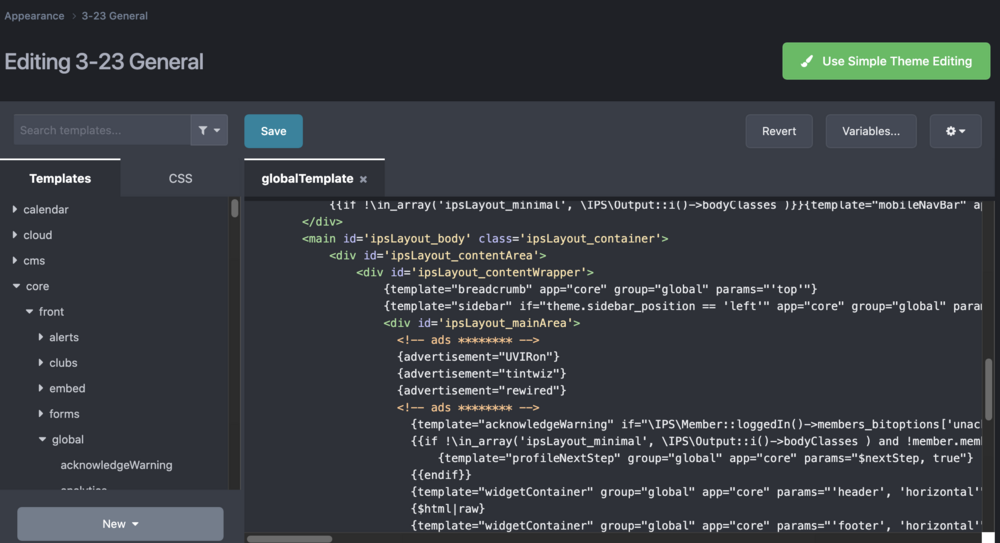
Task: Click the breadcrumb template code line
Action: [600, 289]
